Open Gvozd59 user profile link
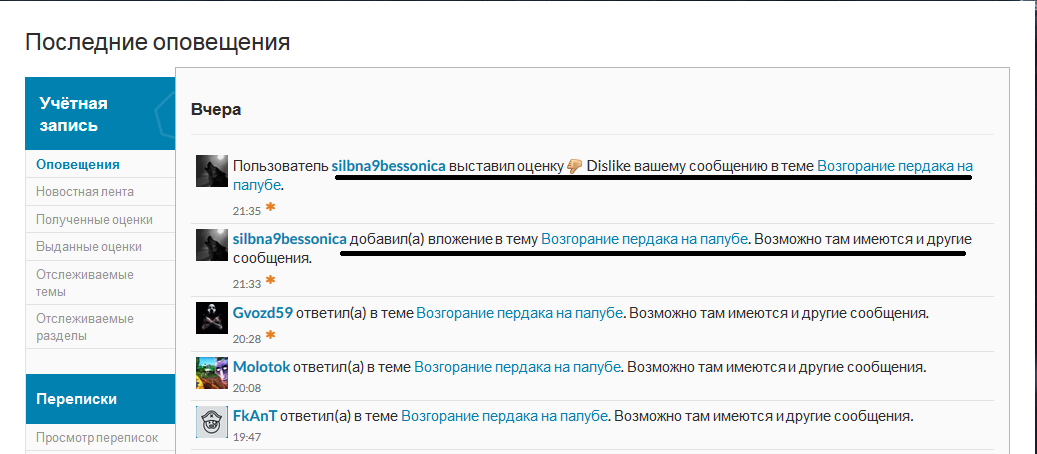Image resolution: width=1037 pixels, height=454 pixels. 263,312
